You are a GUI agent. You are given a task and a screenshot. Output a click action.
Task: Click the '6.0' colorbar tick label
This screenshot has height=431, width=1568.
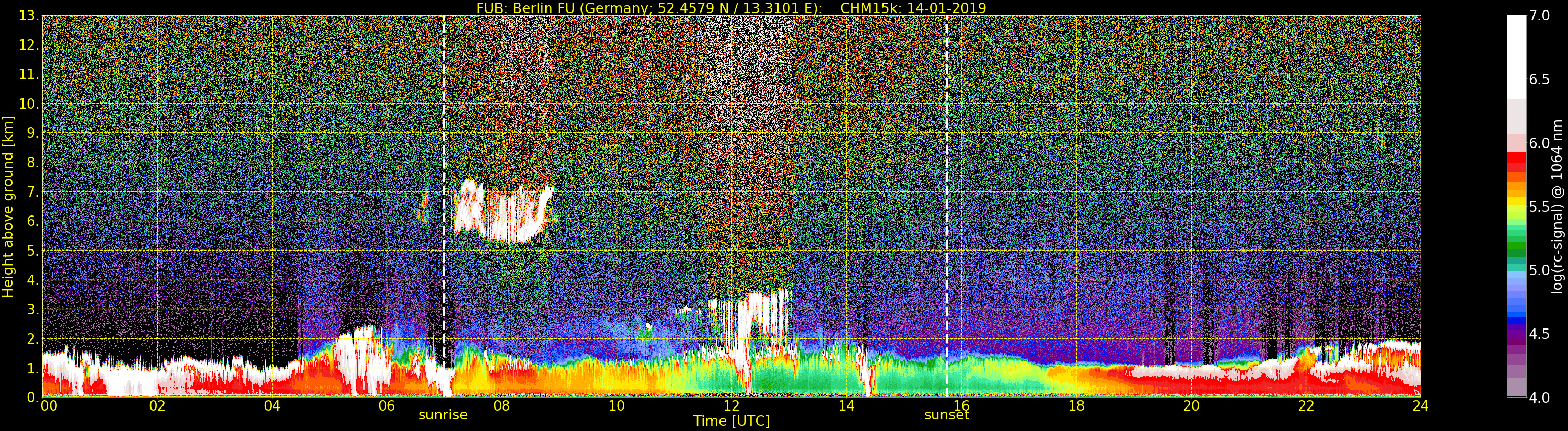(1539, 143)
